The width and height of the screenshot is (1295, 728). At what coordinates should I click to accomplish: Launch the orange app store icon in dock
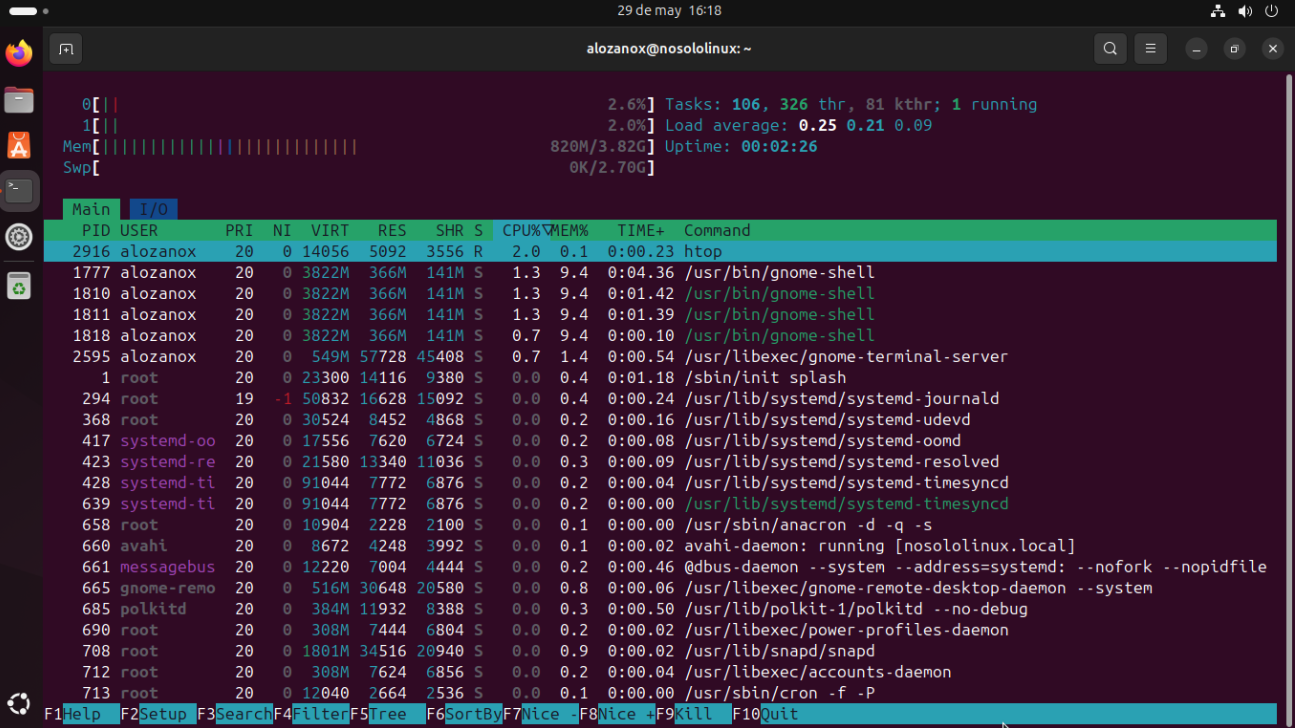pyautogui.click(x=18, y=144)
